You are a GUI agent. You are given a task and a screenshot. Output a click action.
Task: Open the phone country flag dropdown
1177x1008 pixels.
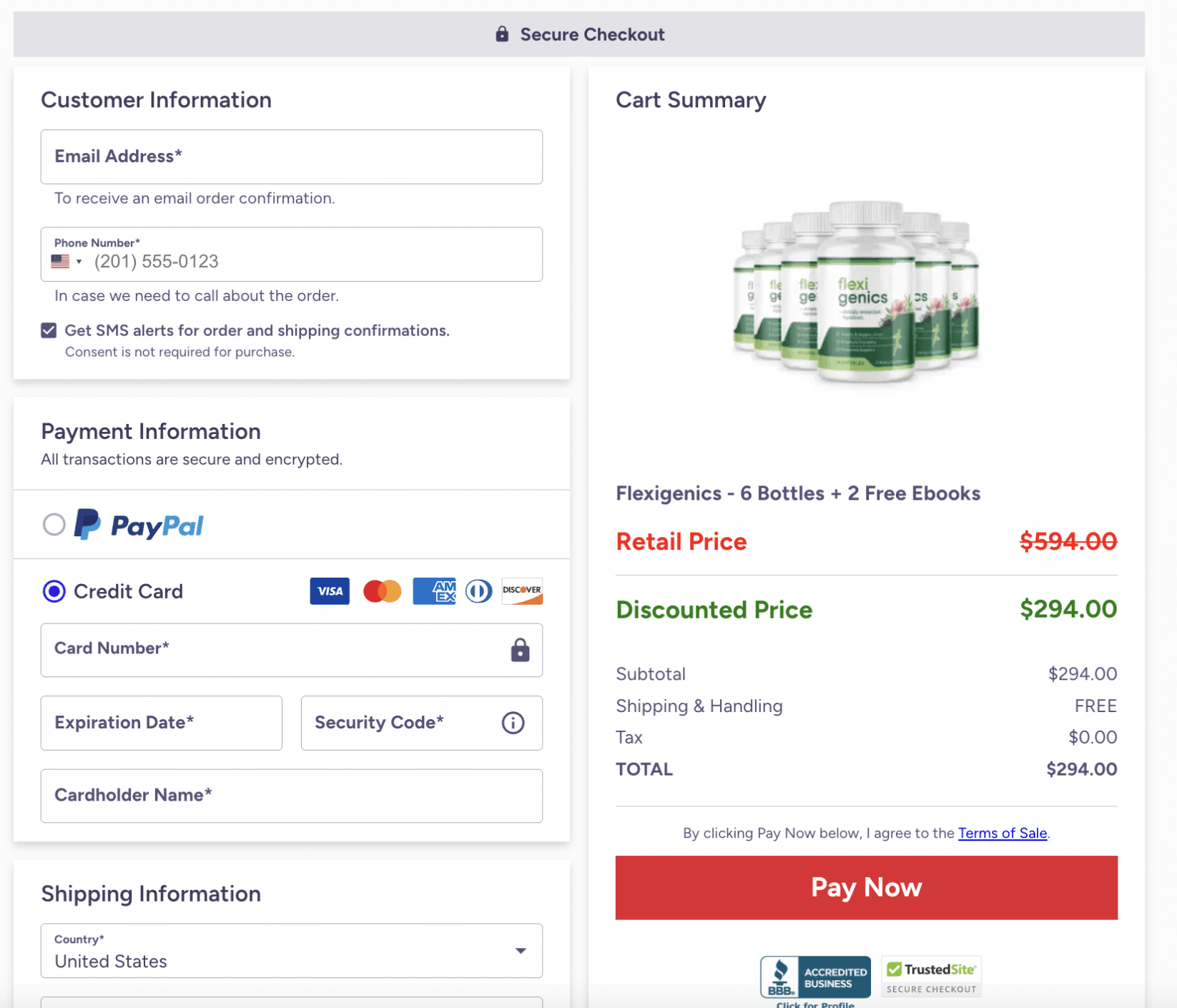67,262
